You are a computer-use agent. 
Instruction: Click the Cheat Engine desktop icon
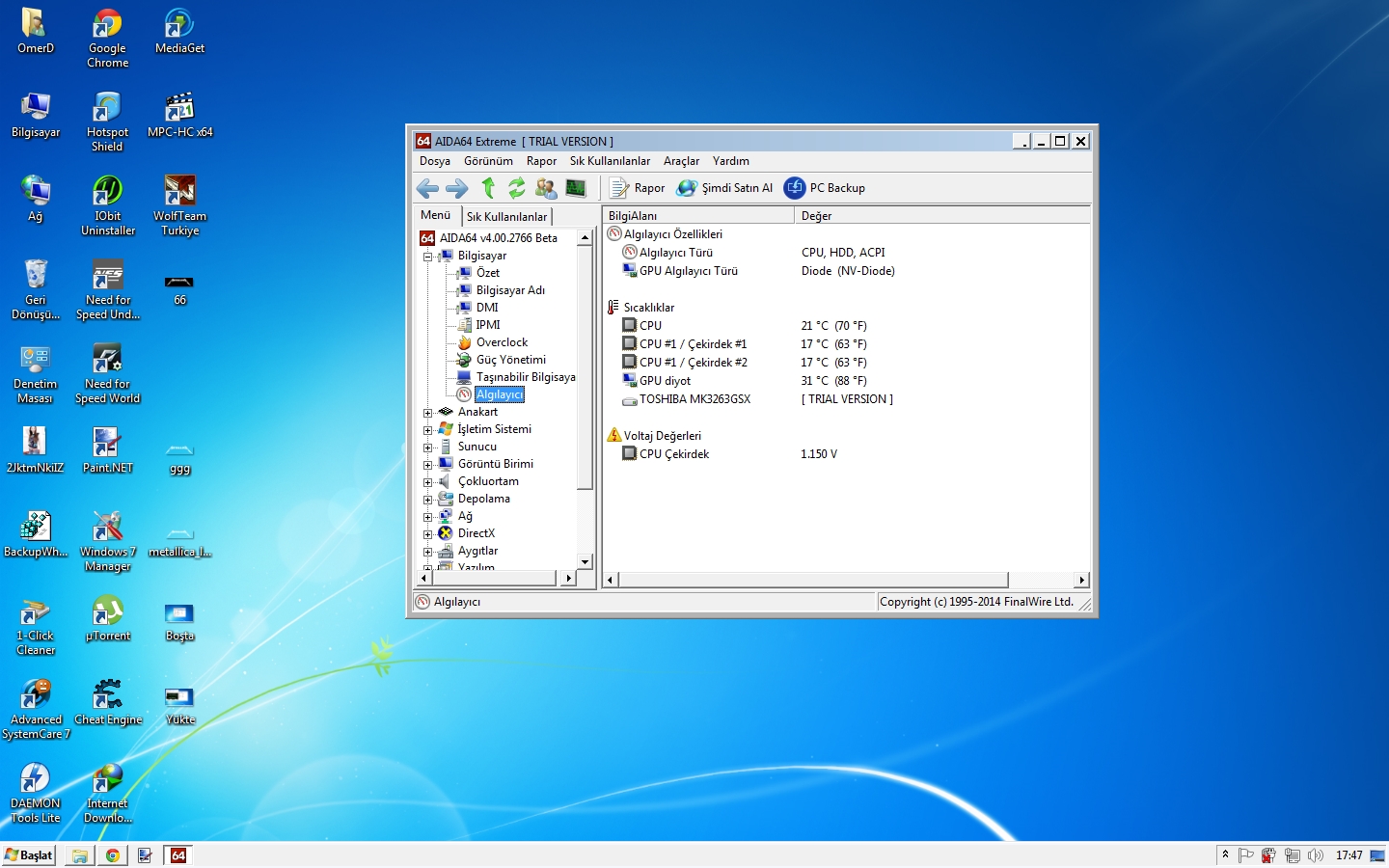(107, 703)
